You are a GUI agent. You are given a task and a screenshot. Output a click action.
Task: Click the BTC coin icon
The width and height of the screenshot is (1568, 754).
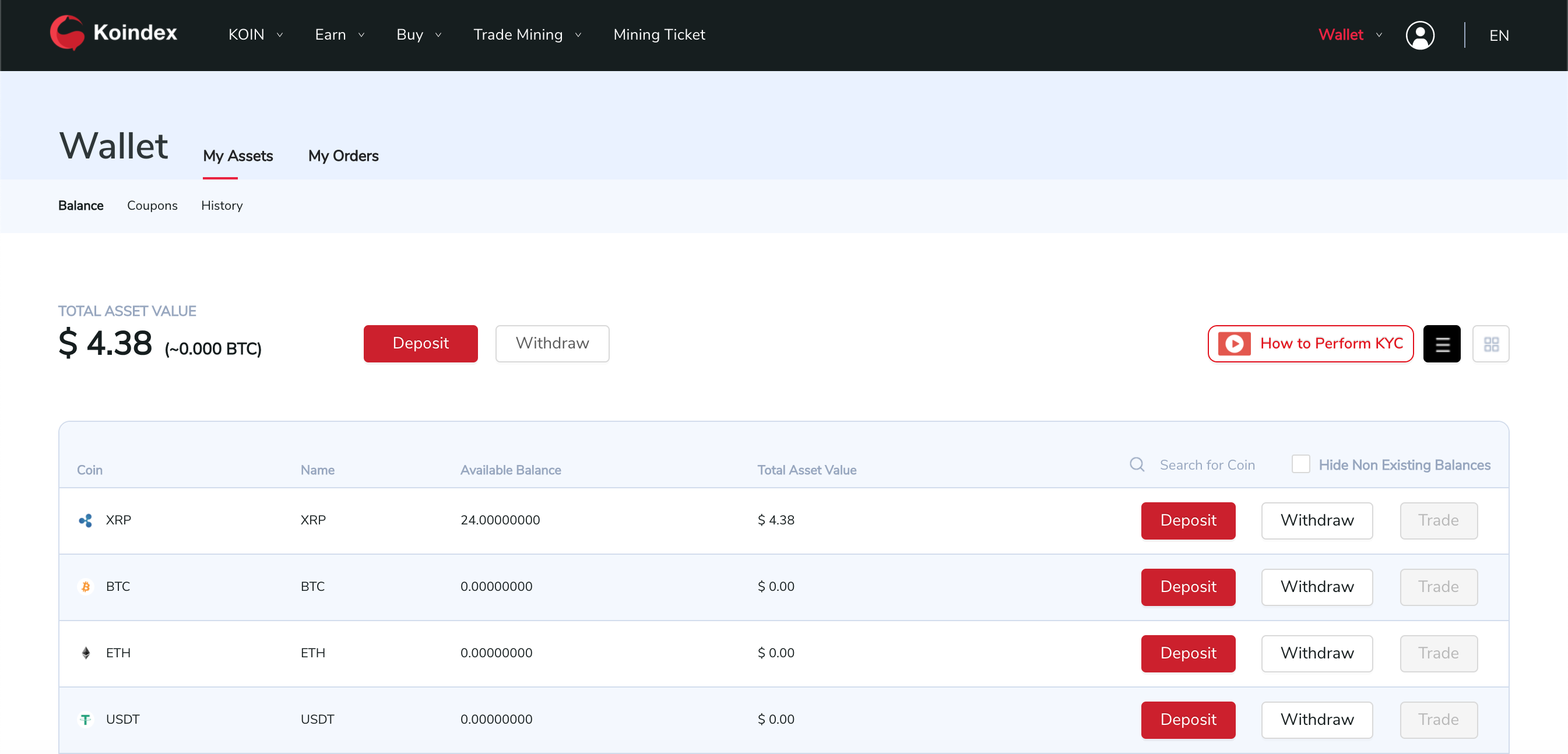point(85,587)
